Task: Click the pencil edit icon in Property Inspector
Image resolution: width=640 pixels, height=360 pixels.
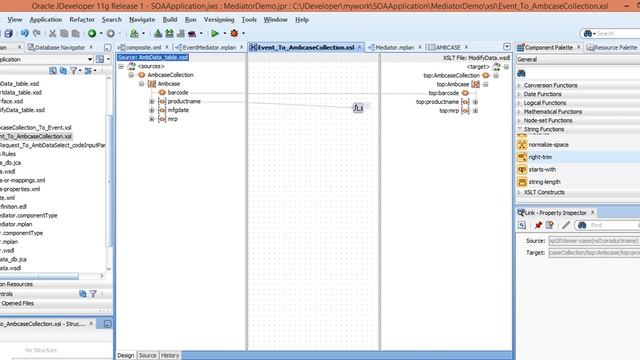Action: pos(566,225)
